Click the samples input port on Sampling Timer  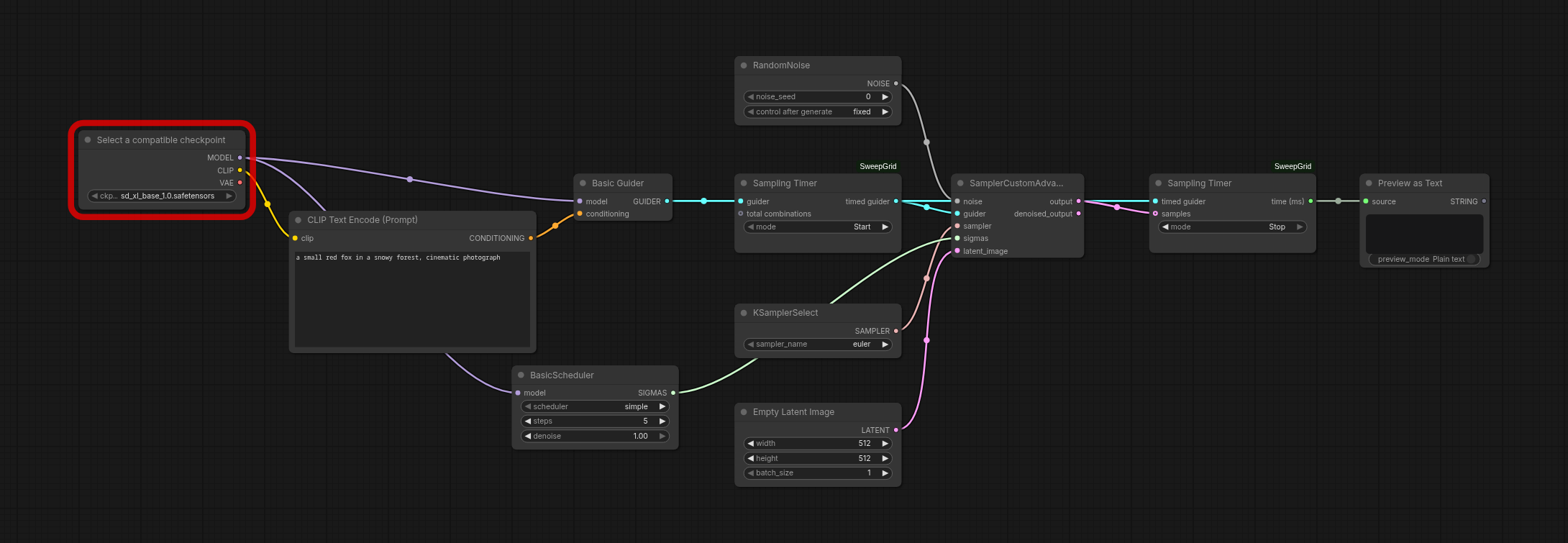(x=1155, y=214)
